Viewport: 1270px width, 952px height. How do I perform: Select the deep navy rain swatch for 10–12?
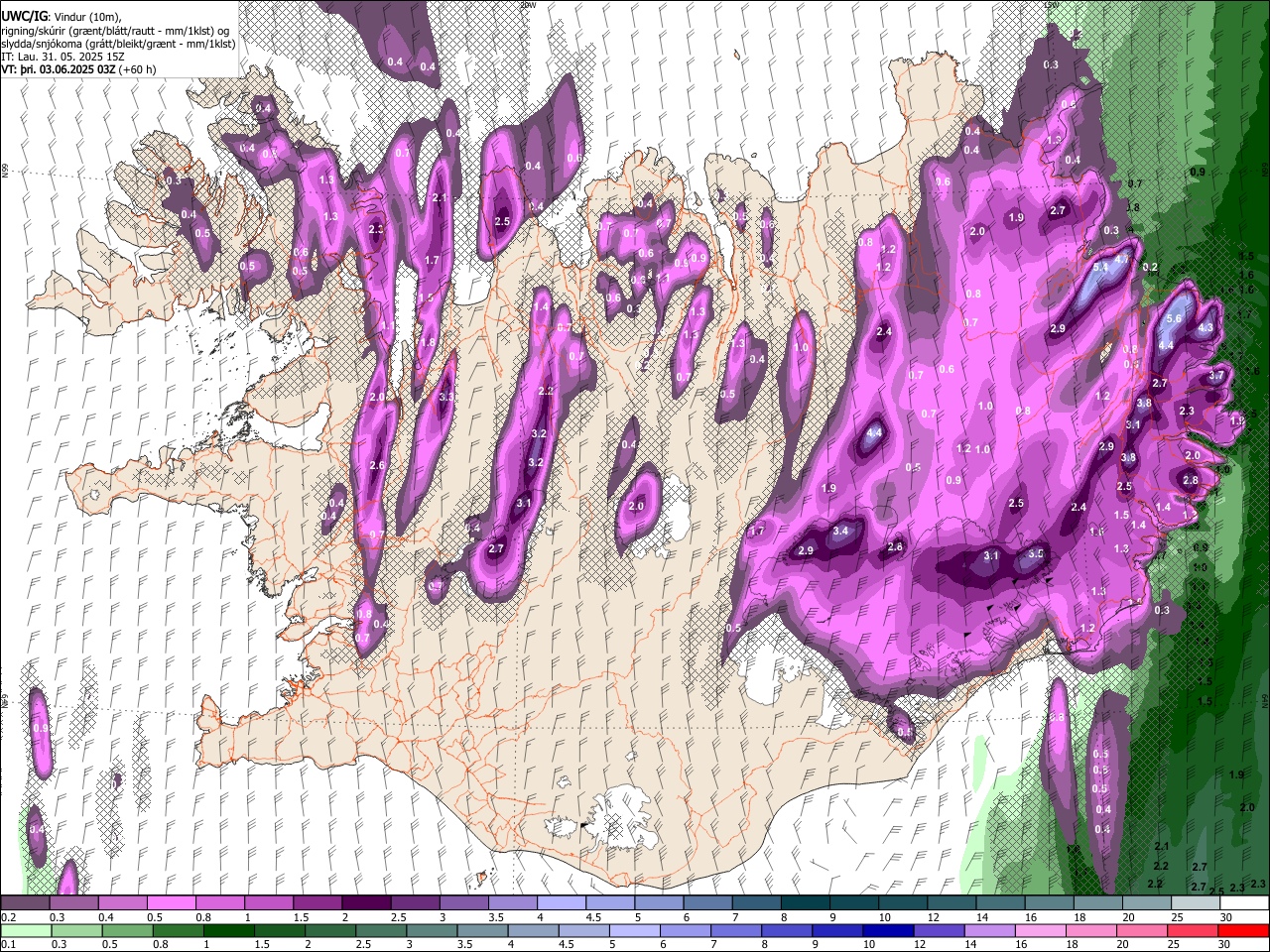click(888, 931)
